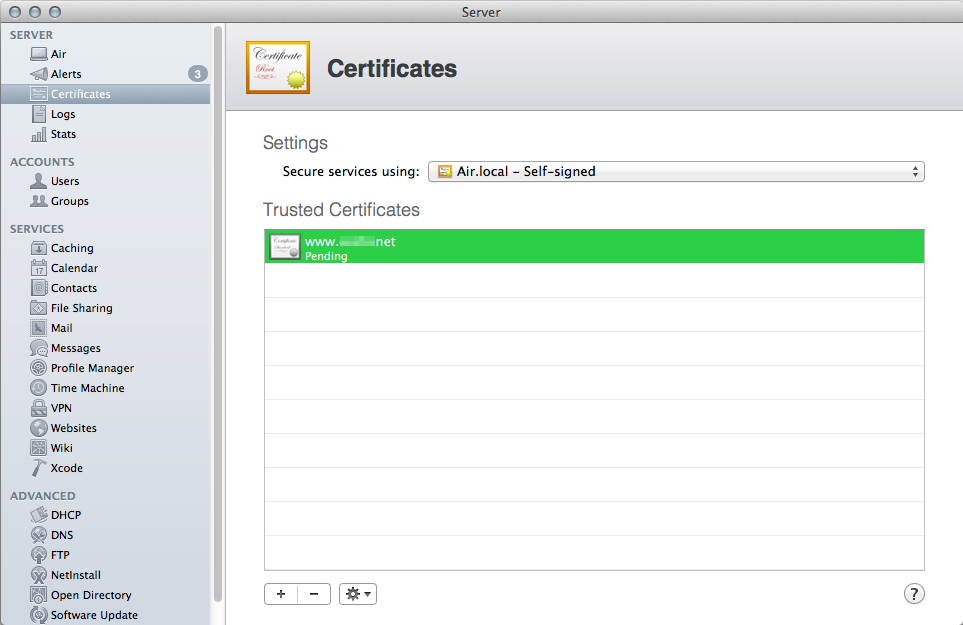Open DNS in the Advanced section

click(62, 535)
